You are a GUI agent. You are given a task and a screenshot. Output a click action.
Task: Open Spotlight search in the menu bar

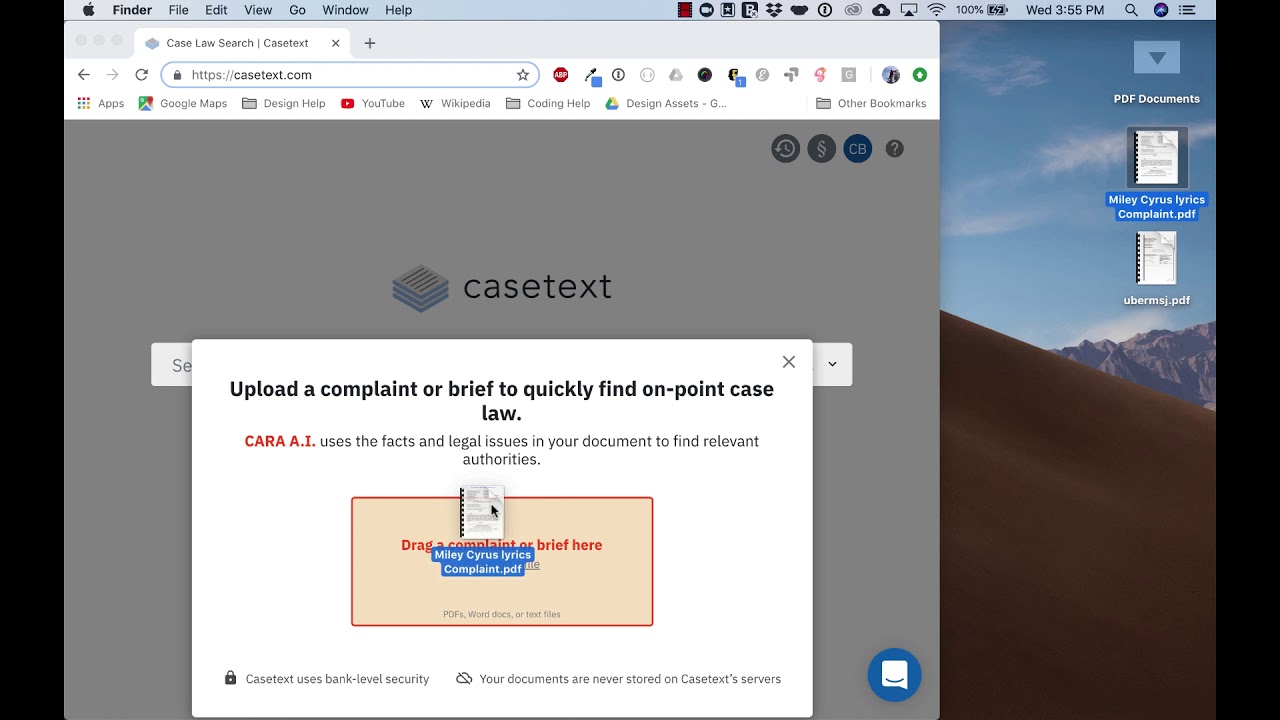coord(1131,10)
